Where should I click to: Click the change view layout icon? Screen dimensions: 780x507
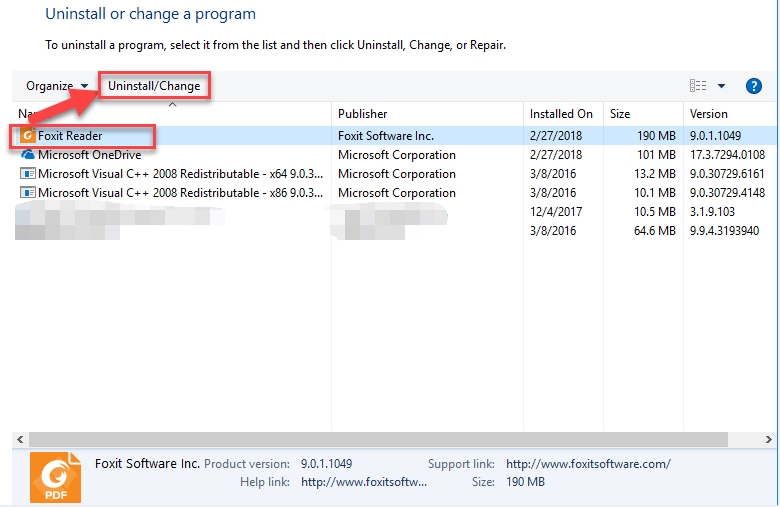[698, 86]
